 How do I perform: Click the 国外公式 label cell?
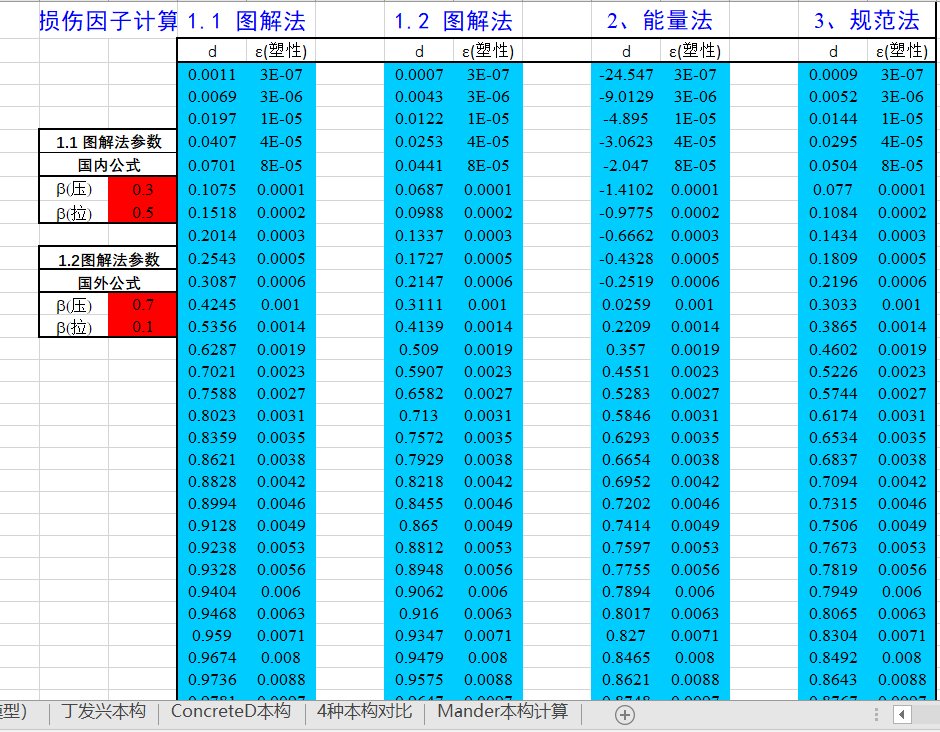[x=107, y=282]
